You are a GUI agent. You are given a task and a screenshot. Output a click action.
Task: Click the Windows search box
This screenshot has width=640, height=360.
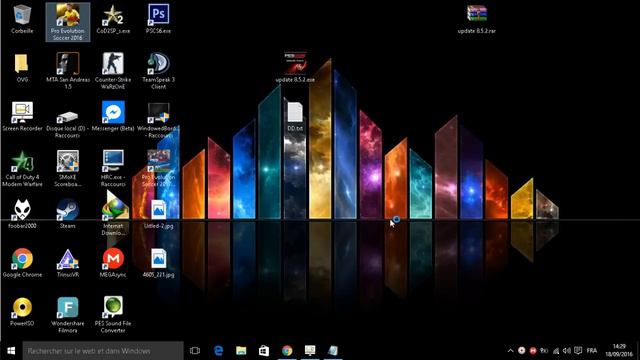pyautogui.click(x=103, y=351)
